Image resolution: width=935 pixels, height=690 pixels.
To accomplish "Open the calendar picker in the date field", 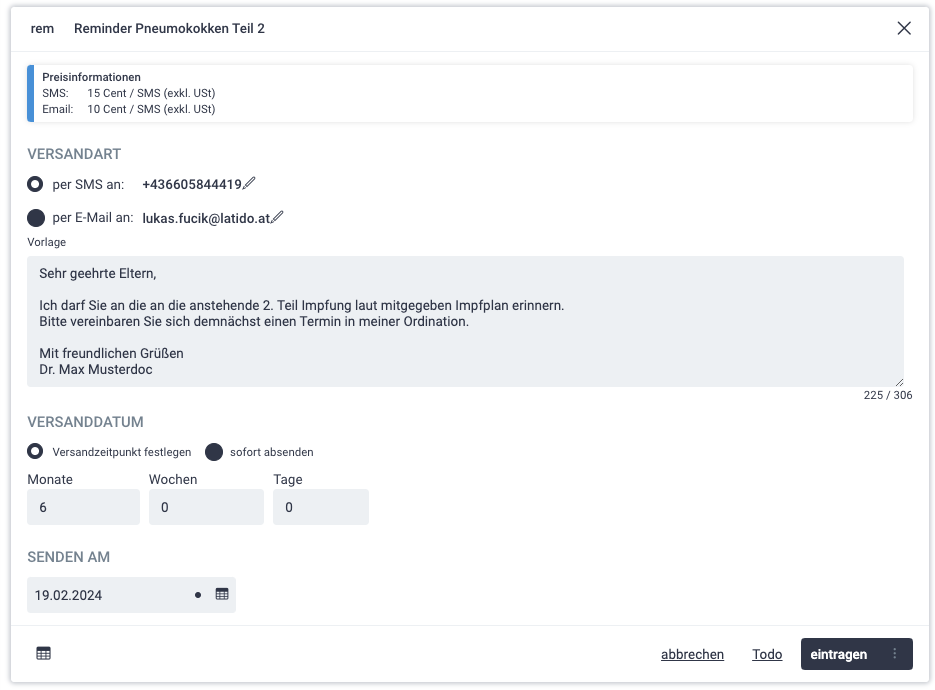I will coord(222,594).
